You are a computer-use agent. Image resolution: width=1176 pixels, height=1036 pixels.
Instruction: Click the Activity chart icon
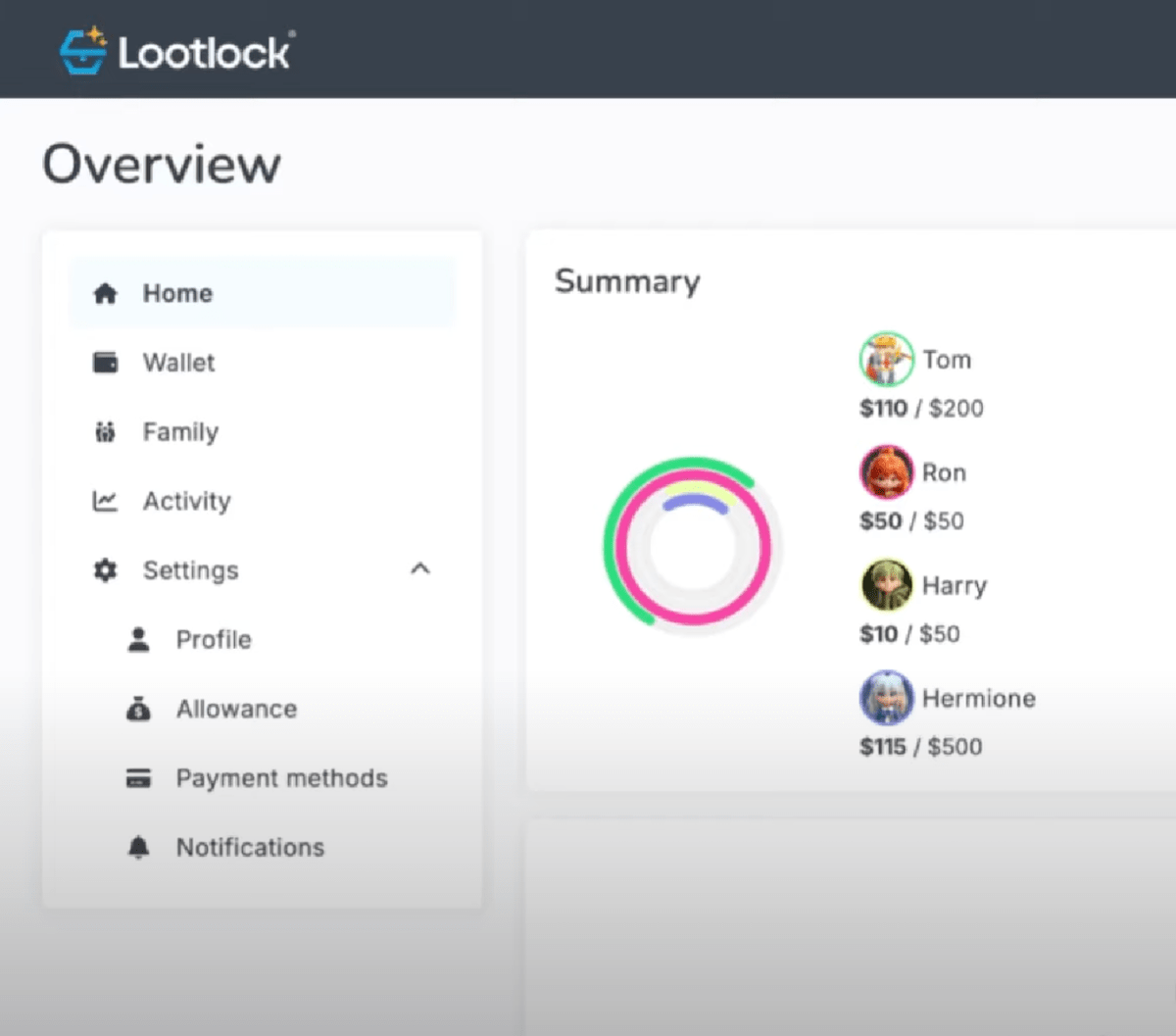point(106,501)
